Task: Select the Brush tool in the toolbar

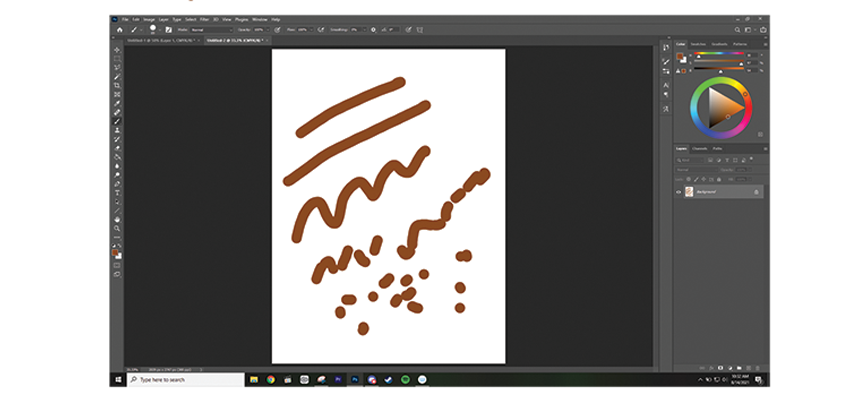Action: click(x=117, y=121)
